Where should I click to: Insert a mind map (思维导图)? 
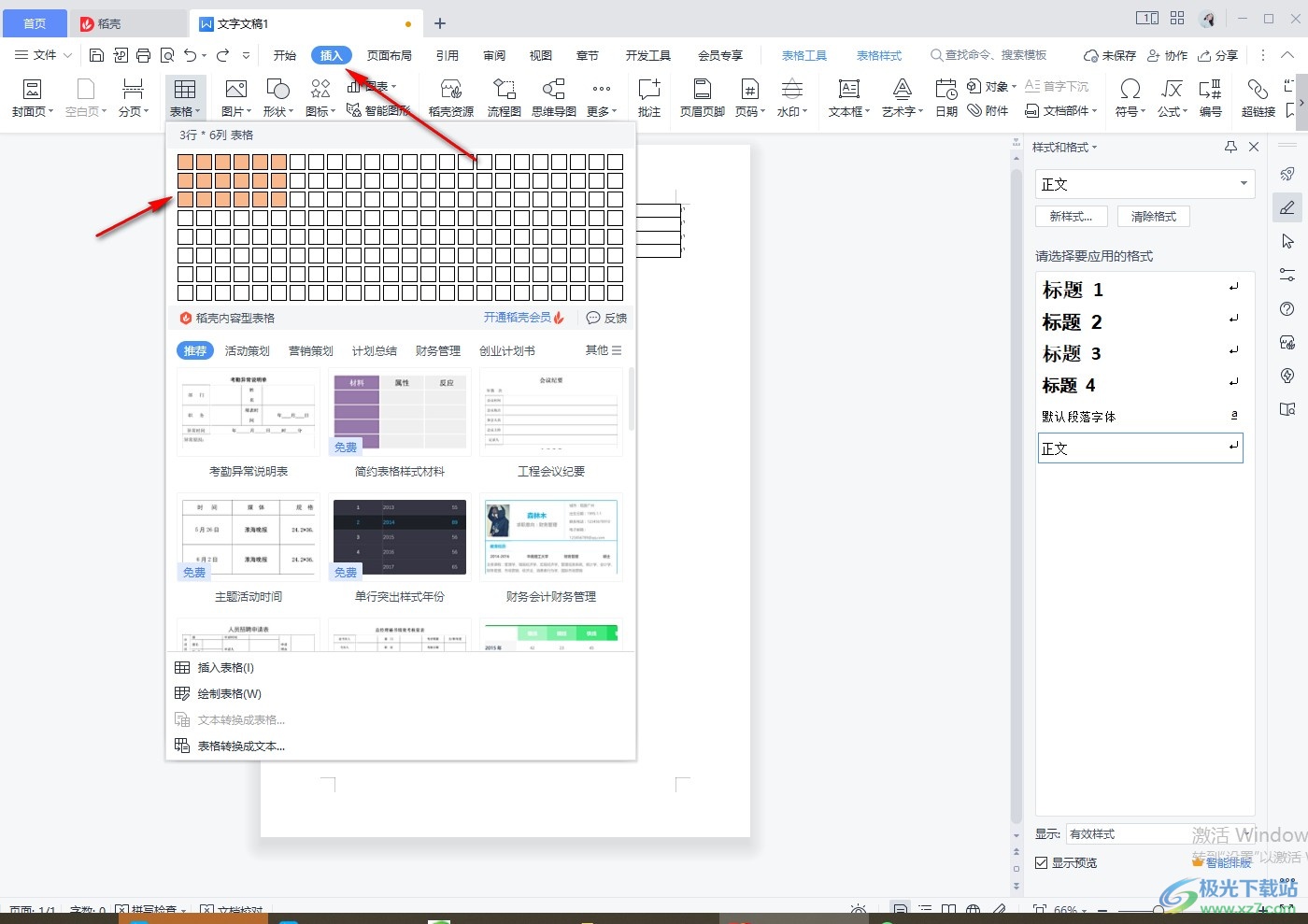(554, 98)
